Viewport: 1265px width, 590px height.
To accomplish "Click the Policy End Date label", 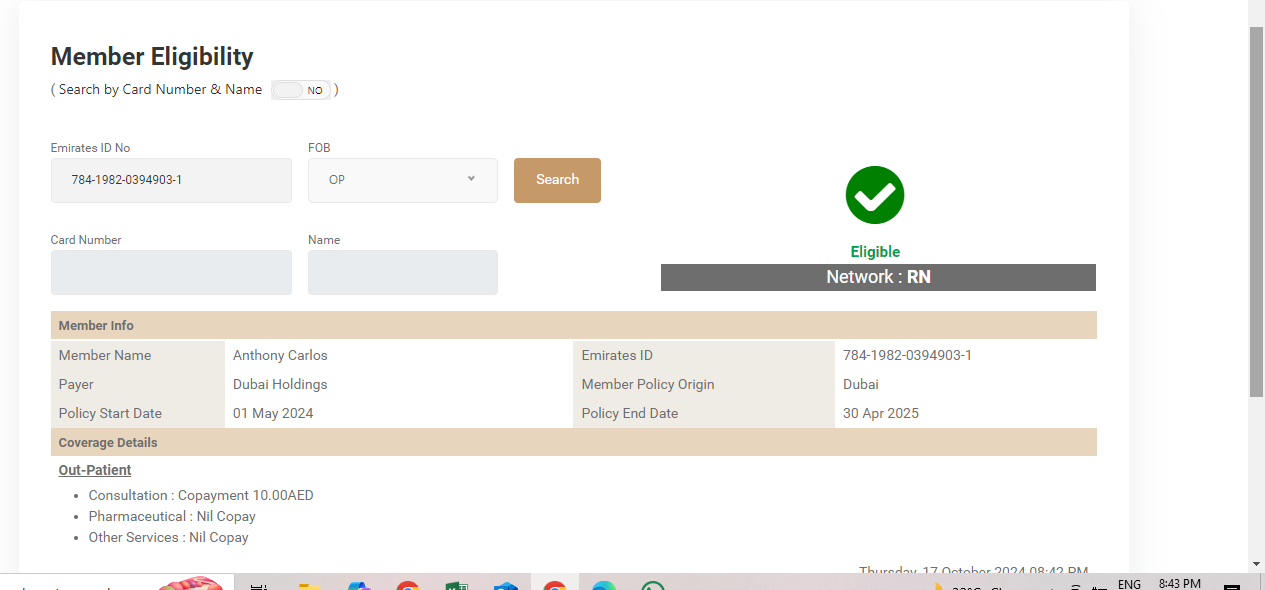I will (630, 413).
